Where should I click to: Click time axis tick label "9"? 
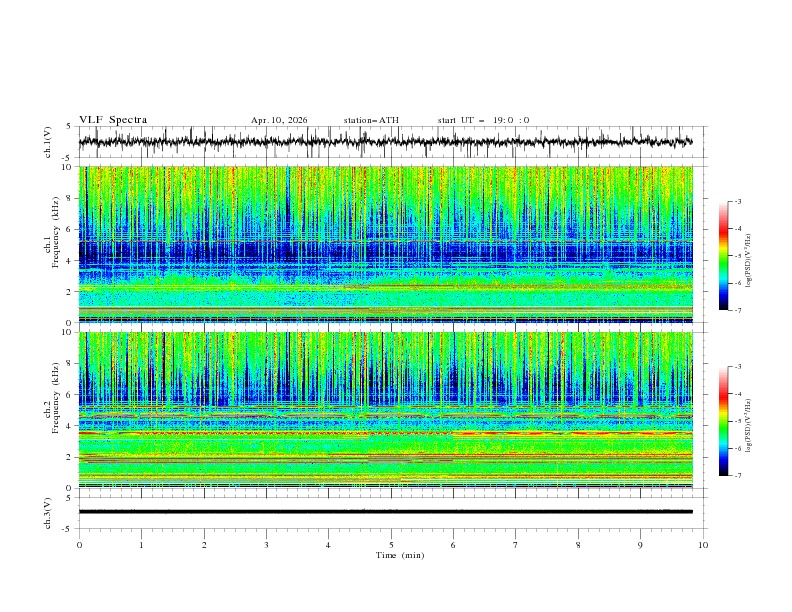point(640,545)
